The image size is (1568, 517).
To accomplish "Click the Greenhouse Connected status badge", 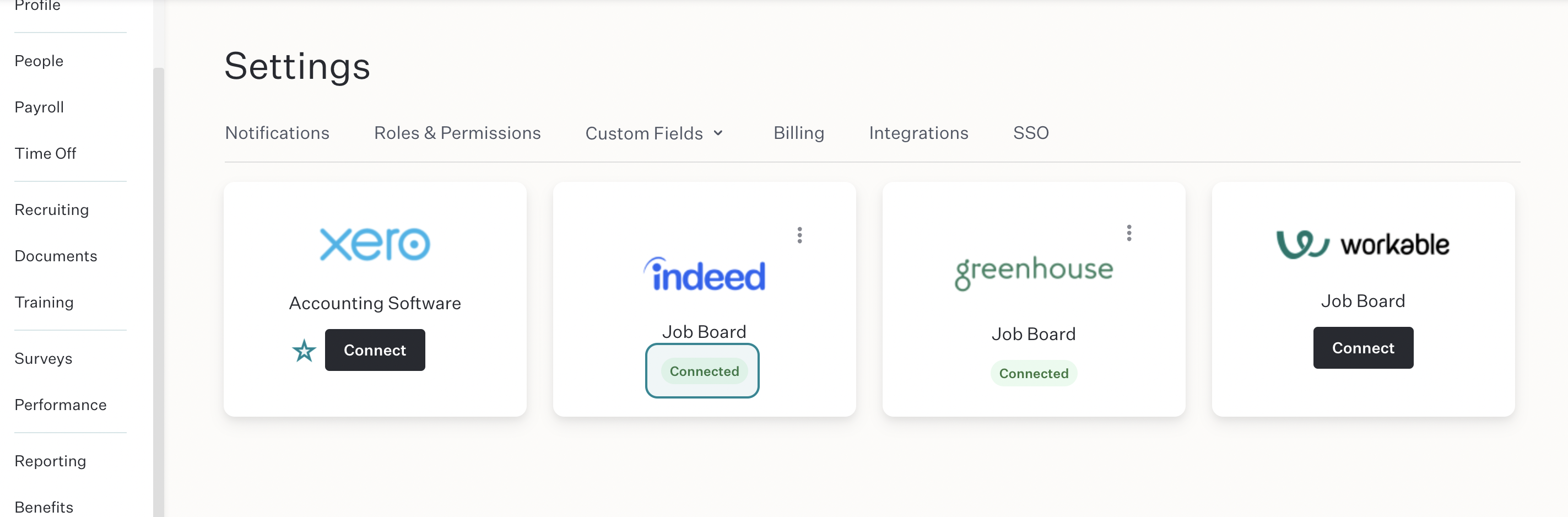I will point(1034,373).
